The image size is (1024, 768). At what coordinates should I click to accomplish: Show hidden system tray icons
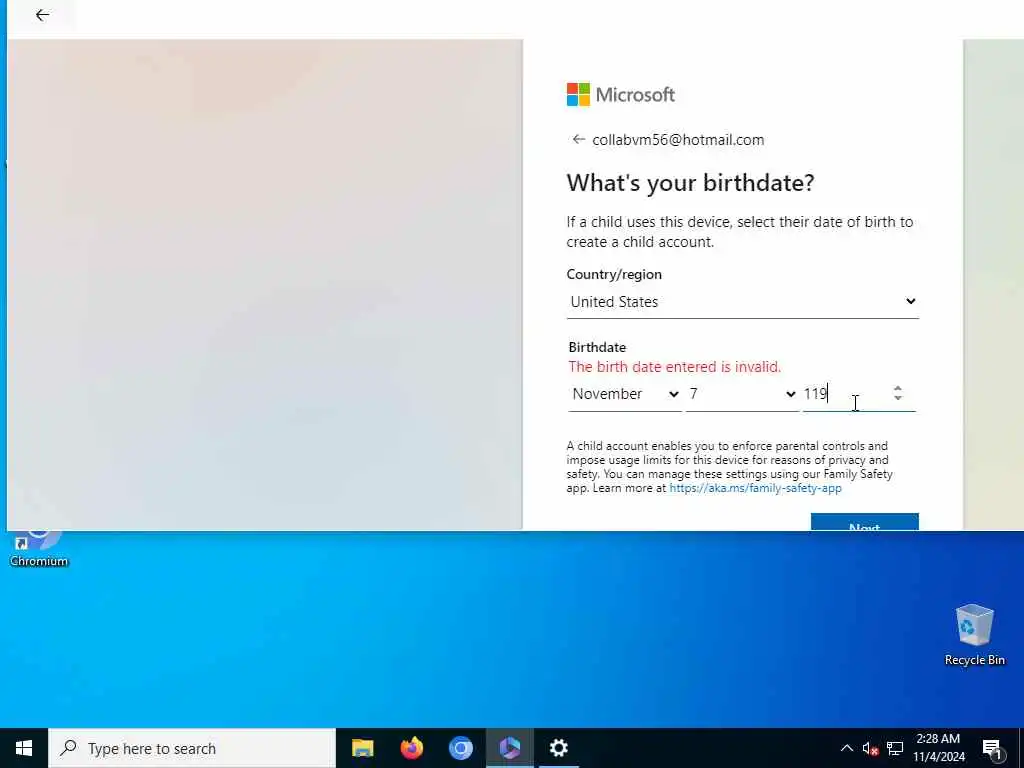pyautogui.click(x=846, y=748)
